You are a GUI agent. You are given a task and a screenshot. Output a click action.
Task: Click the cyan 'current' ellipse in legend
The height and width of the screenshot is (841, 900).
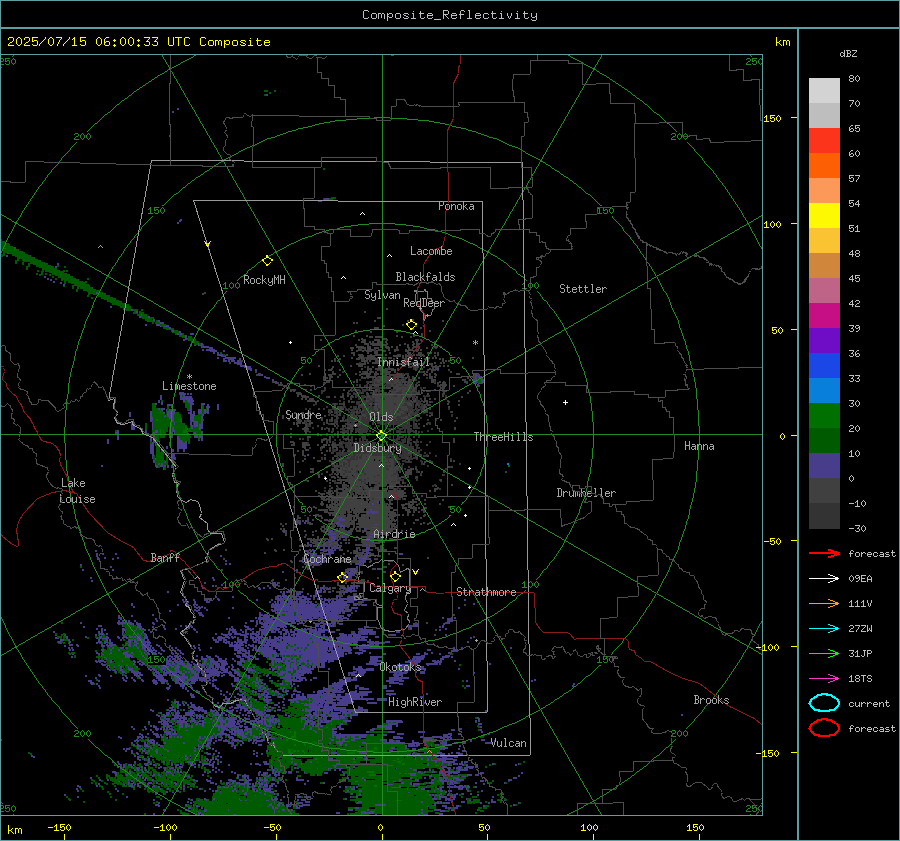(x=824, y=703)
